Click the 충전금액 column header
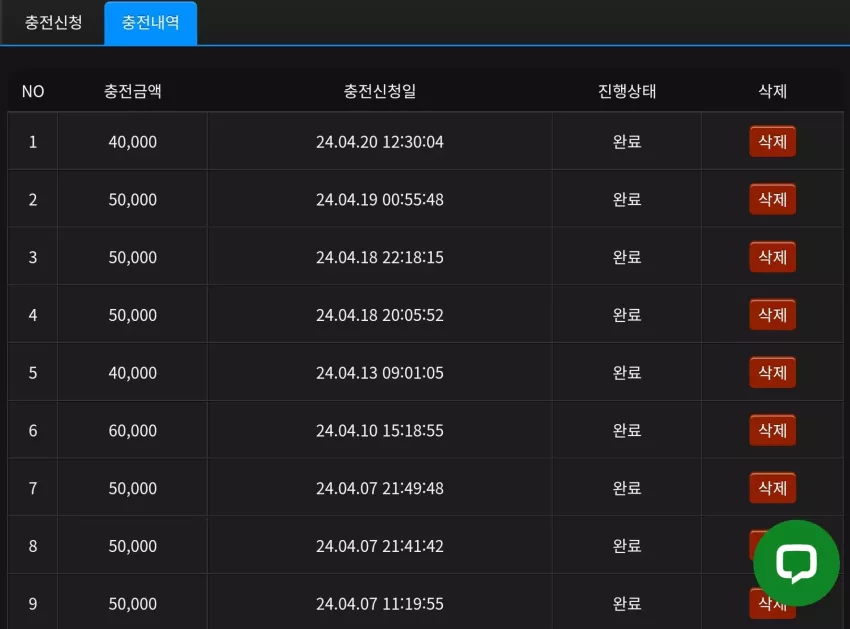The image size is (850, 629). [x=133, y=91]
